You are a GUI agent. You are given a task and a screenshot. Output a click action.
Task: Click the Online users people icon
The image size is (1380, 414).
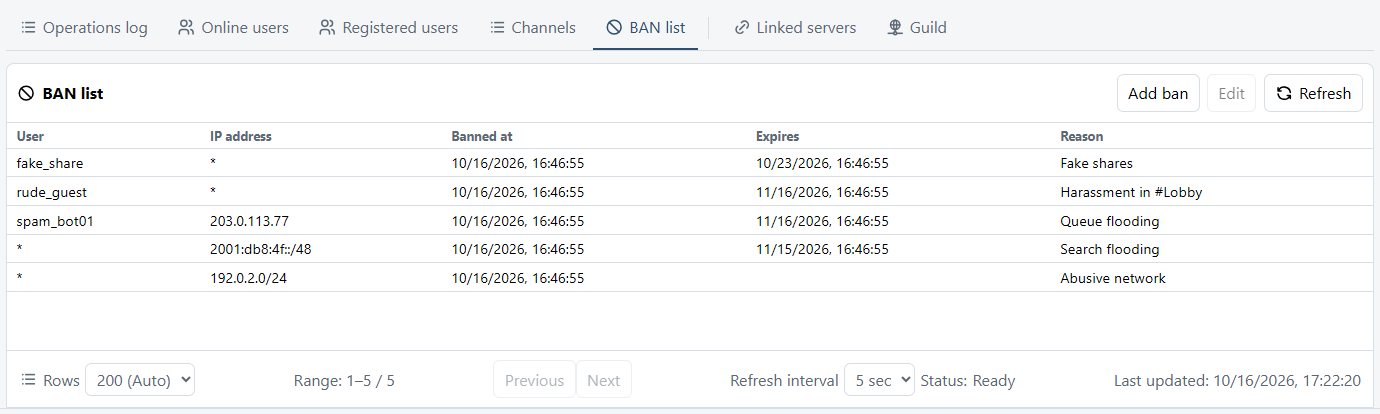186,28
